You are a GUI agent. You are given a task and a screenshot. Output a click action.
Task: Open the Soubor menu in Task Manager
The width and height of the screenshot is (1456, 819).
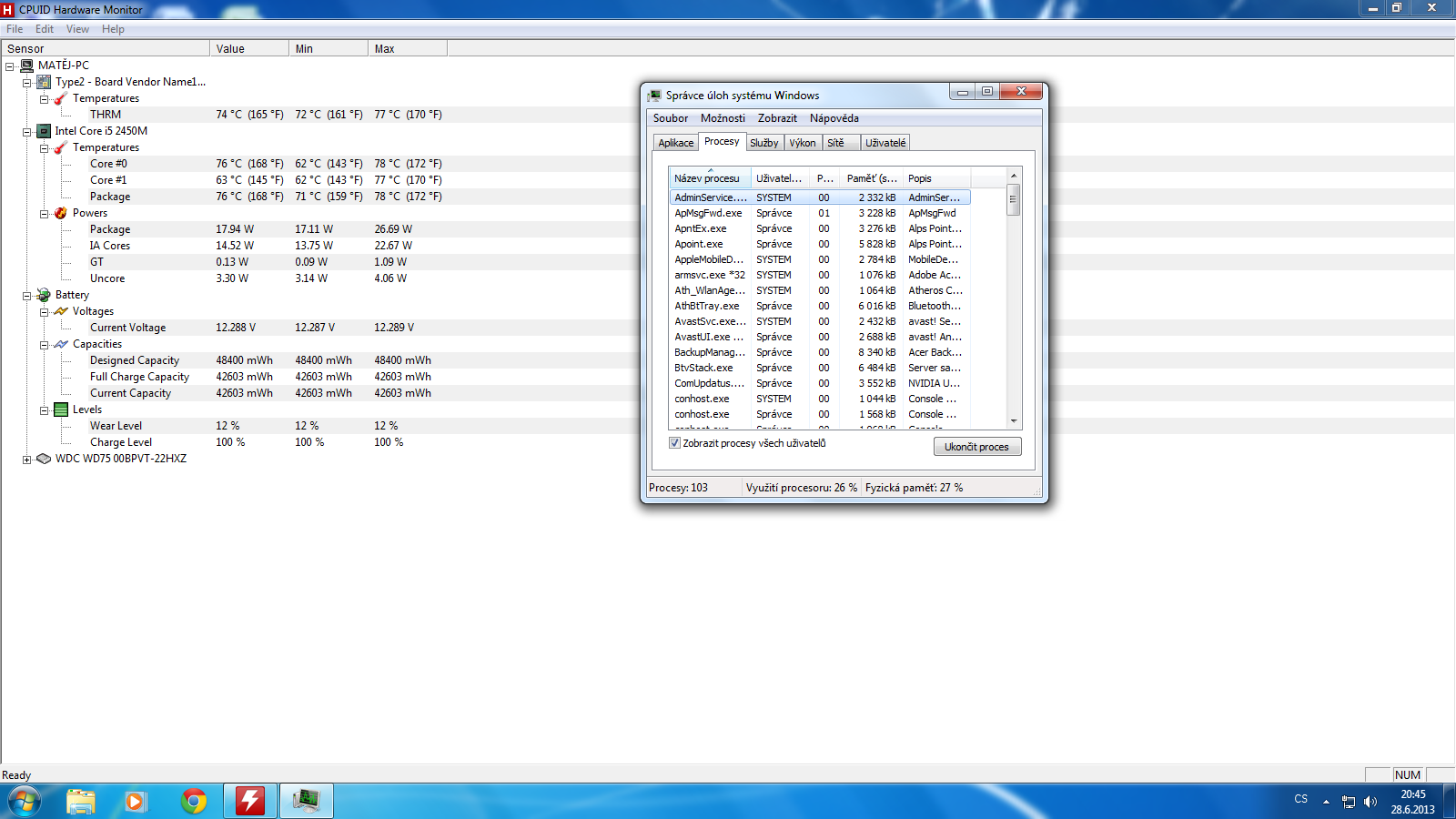pyautogui.click(x=671, y=118)
